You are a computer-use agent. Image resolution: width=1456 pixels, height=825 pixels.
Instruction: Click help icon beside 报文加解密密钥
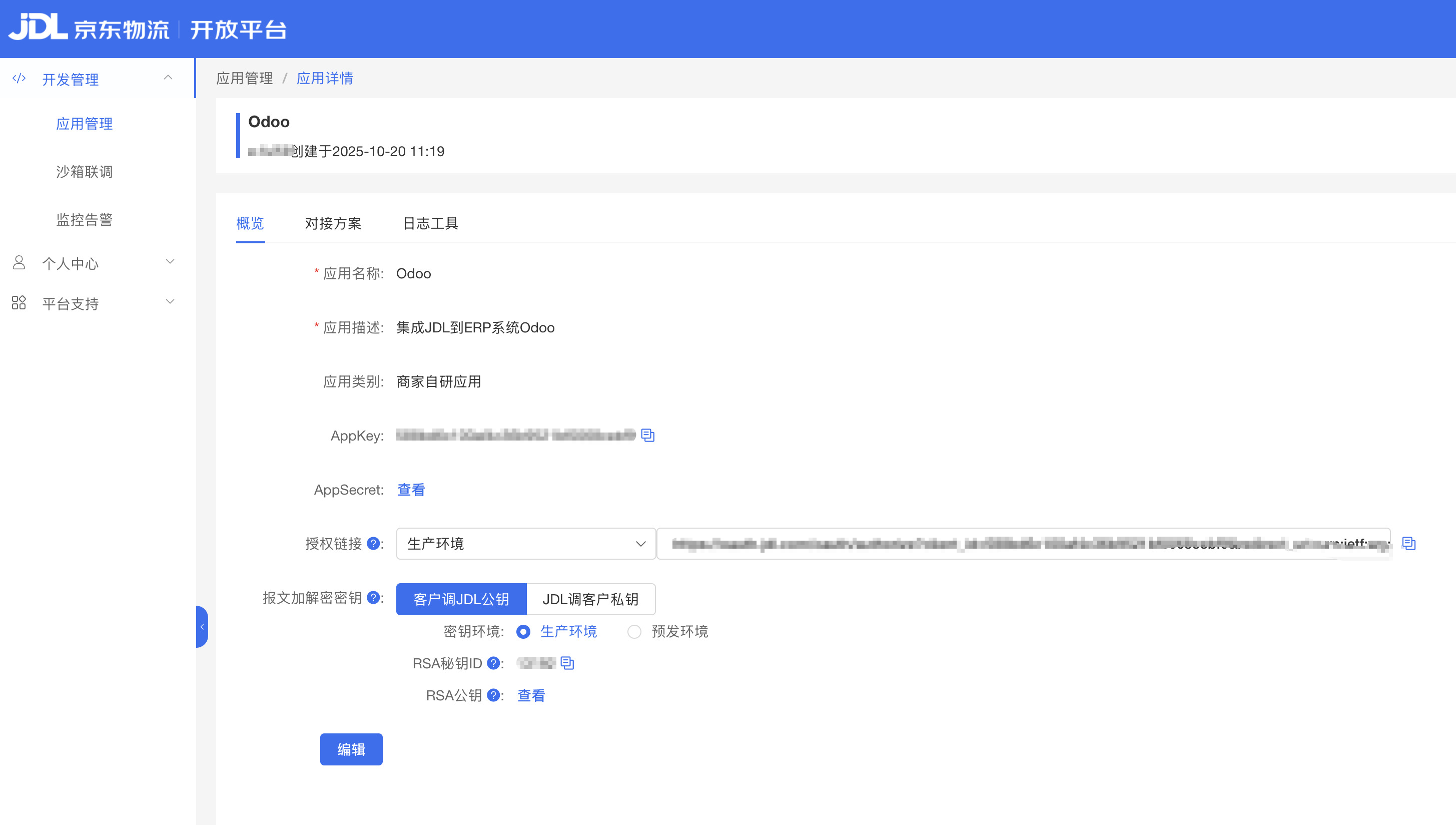(373, 598)
